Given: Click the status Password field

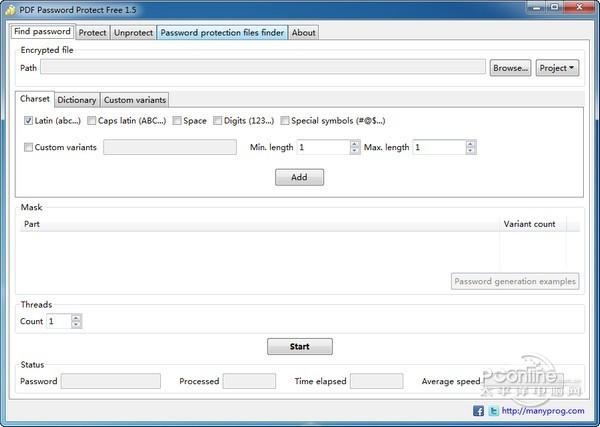Looking at the screenshot, I should point(111,381).
